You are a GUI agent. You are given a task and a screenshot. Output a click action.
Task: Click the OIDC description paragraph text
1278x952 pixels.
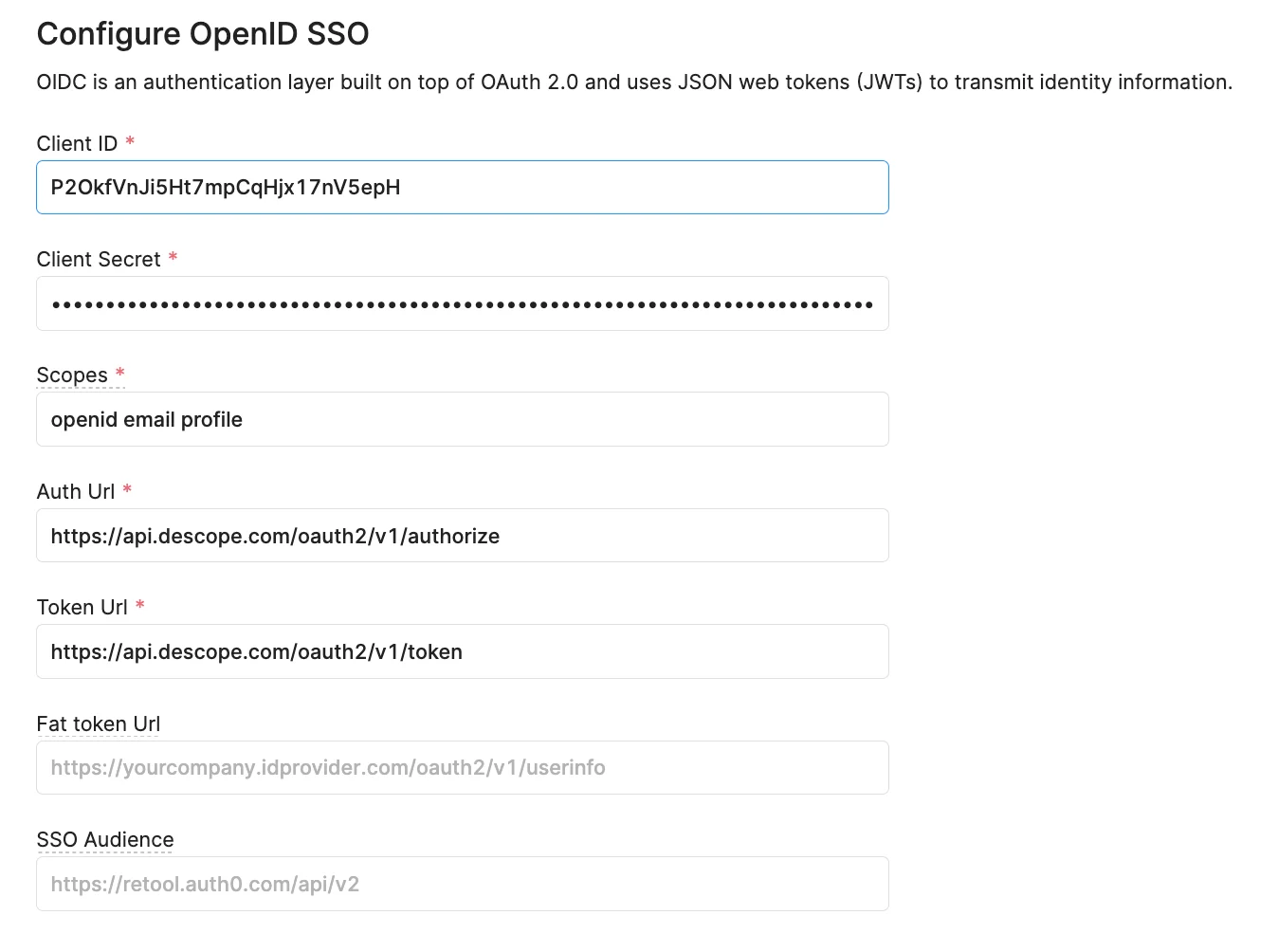(634, 82)
